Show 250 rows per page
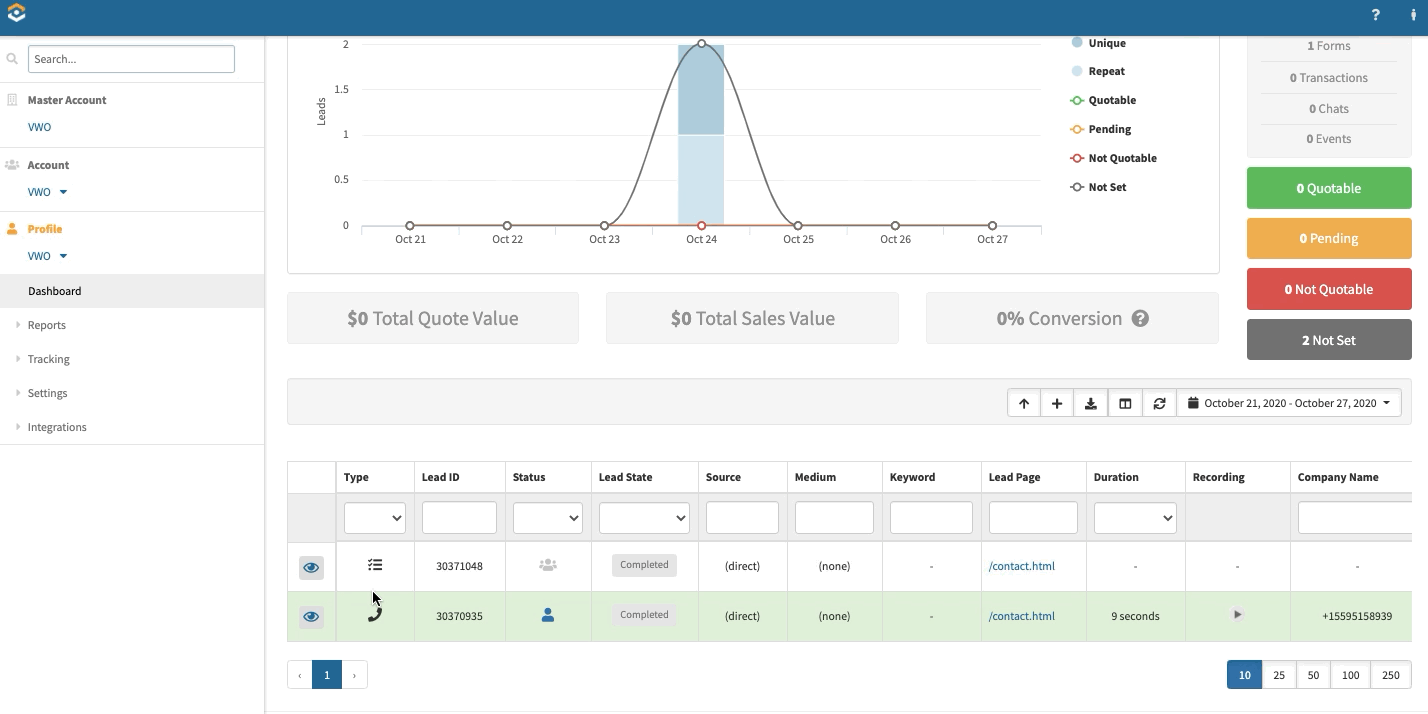The image size is (1428, 714). [x=1390, y=675]
